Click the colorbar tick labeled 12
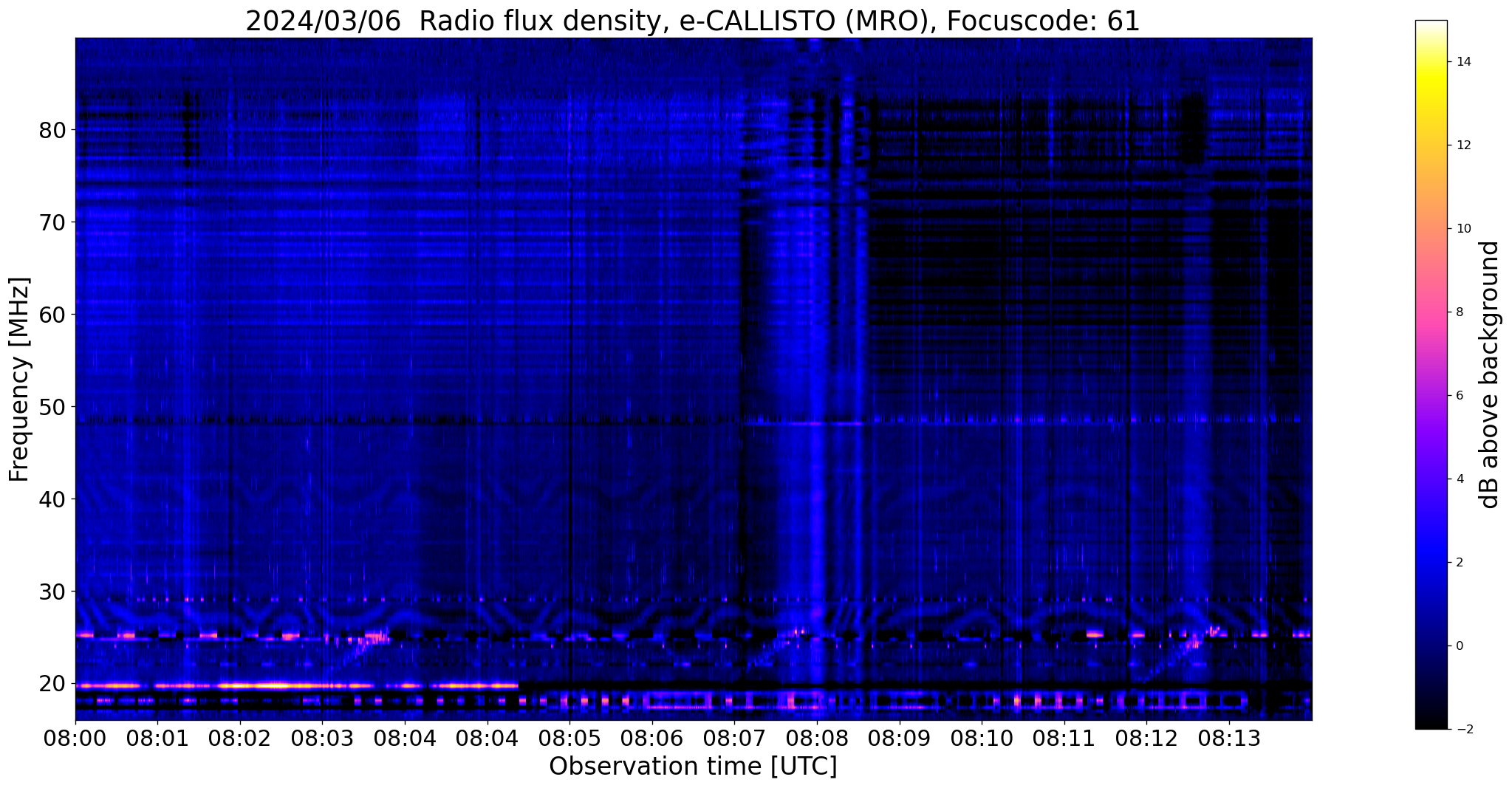The width and height of the screenshot is (1512, 788). 1463,145
